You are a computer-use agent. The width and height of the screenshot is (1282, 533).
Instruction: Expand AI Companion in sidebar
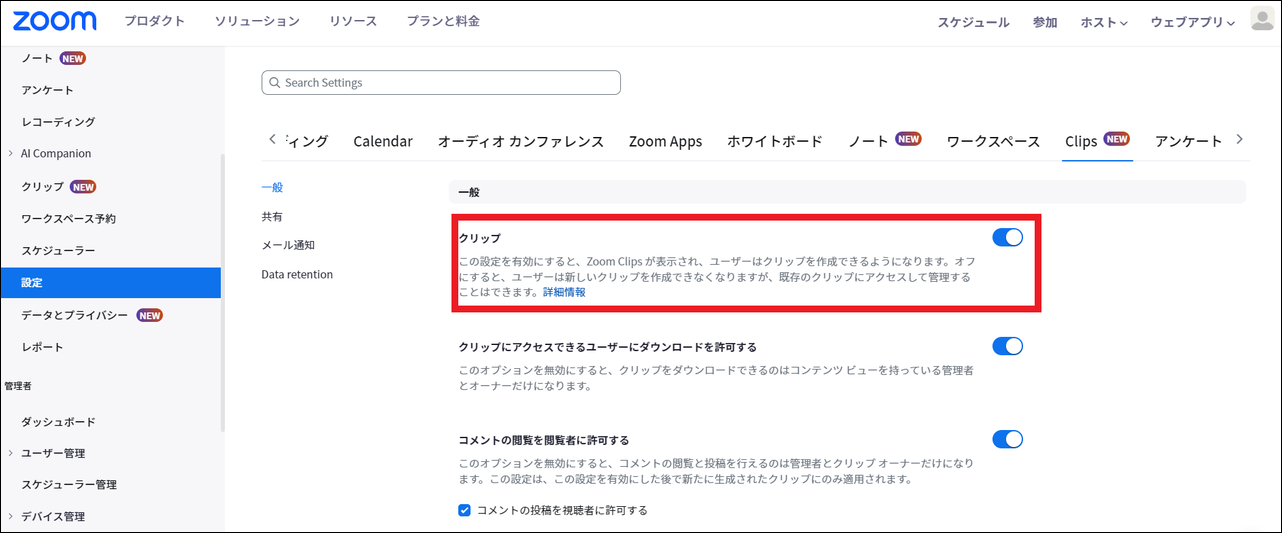pos(10,153)
